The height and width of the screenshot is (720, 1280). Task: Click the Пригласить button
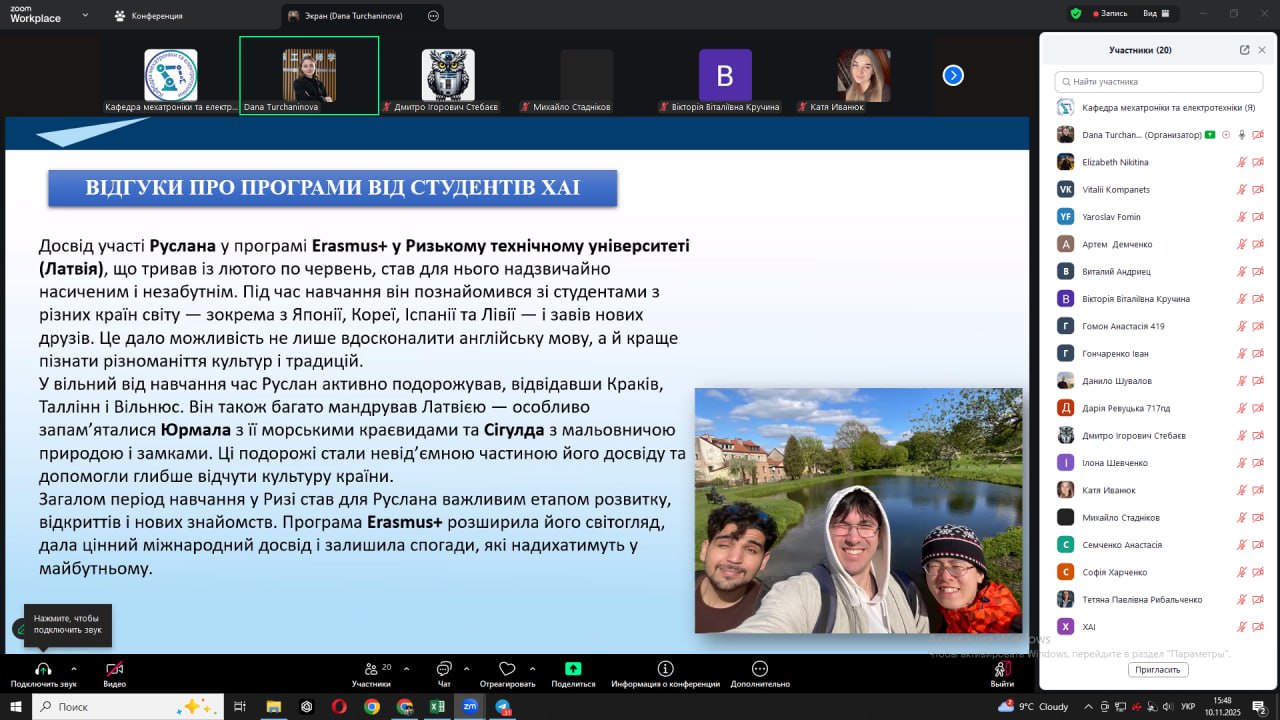[1158, 670]
